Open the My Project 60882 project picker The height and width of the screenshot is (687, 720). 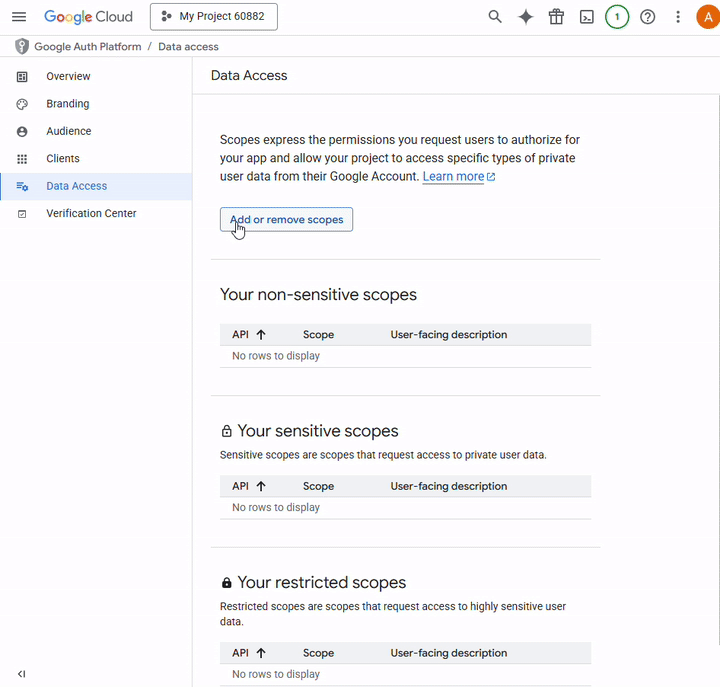click(x=214, y=17)
